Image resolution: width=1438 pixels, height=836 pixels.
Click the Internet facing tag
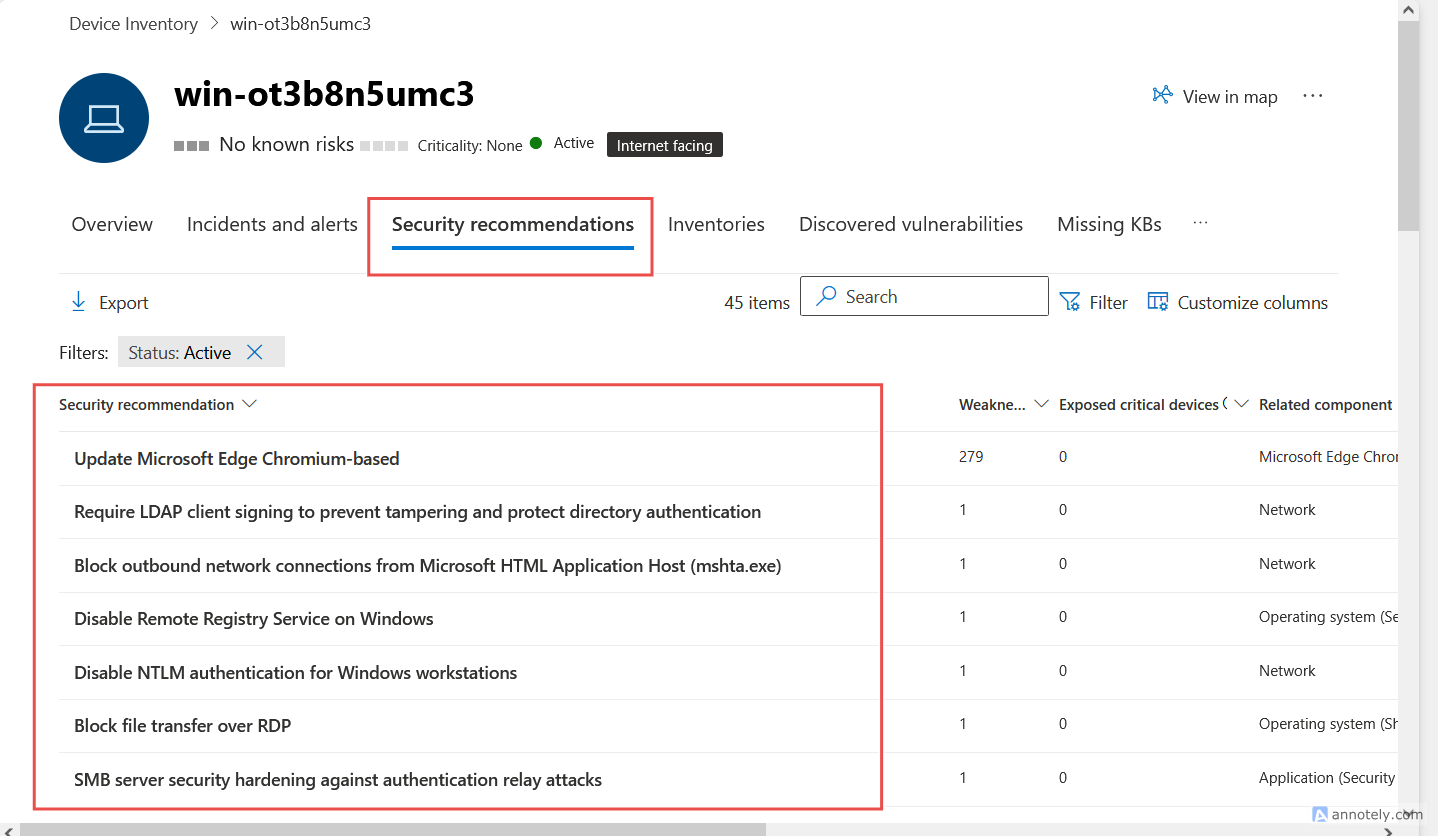[665, 145]
